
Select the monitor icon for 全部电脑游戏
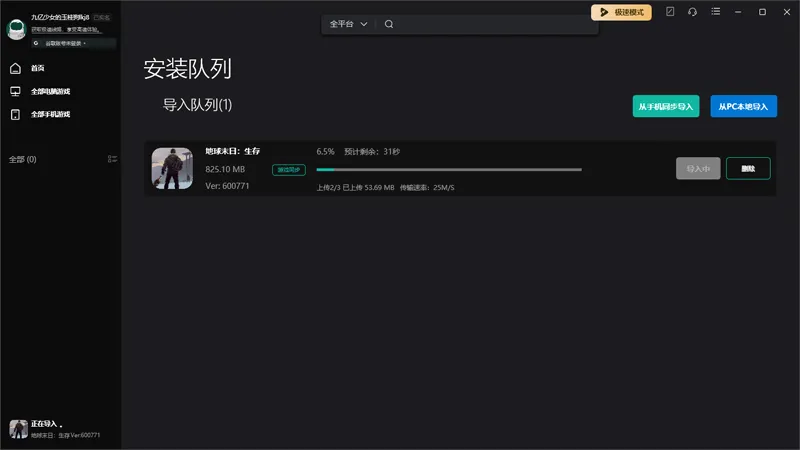click(15, 91)
